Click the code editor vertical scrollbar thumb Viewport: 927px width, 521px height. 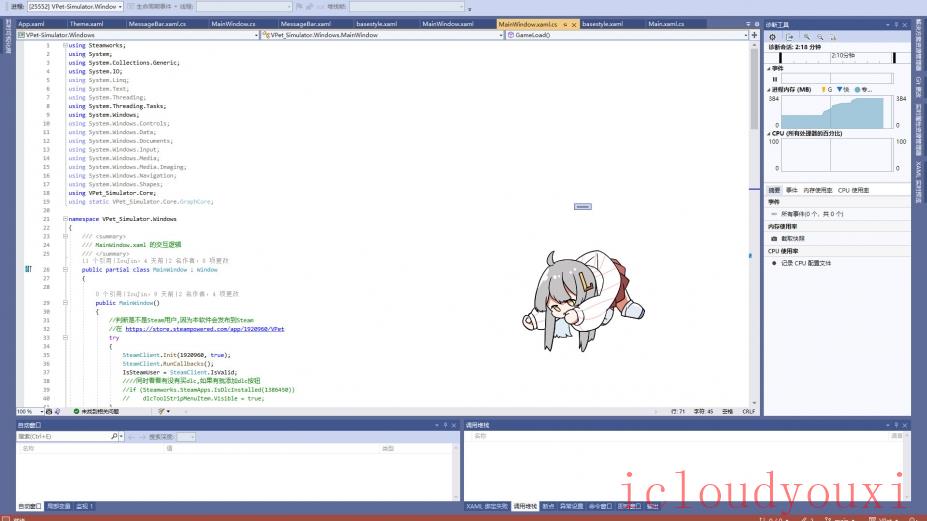754,89
